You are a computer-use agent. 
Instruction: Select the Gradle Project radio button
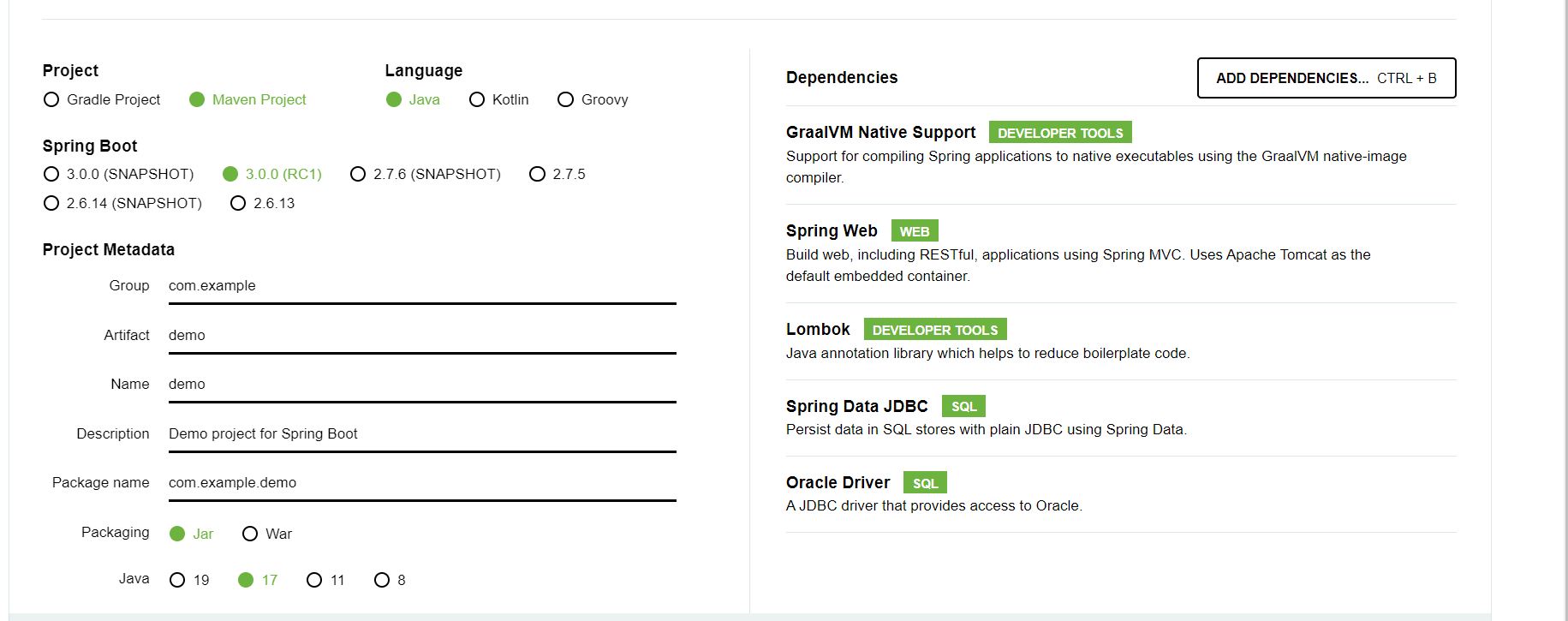102,99
